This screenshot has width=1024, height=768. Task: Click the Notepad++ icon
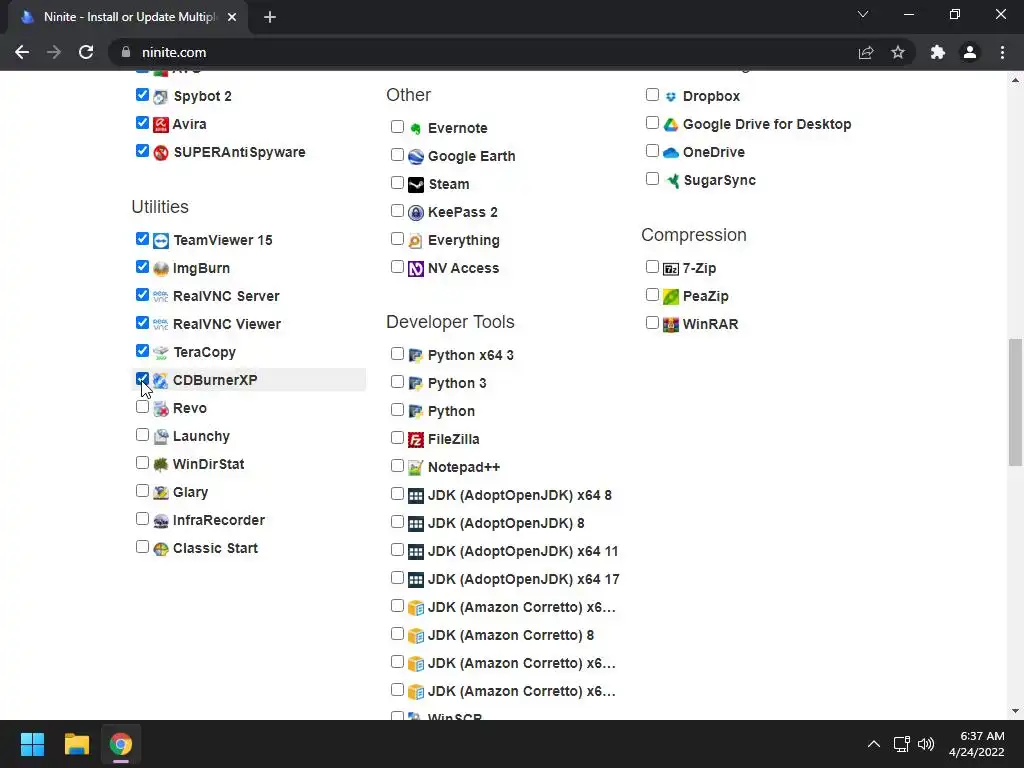[x=416, y=468]
